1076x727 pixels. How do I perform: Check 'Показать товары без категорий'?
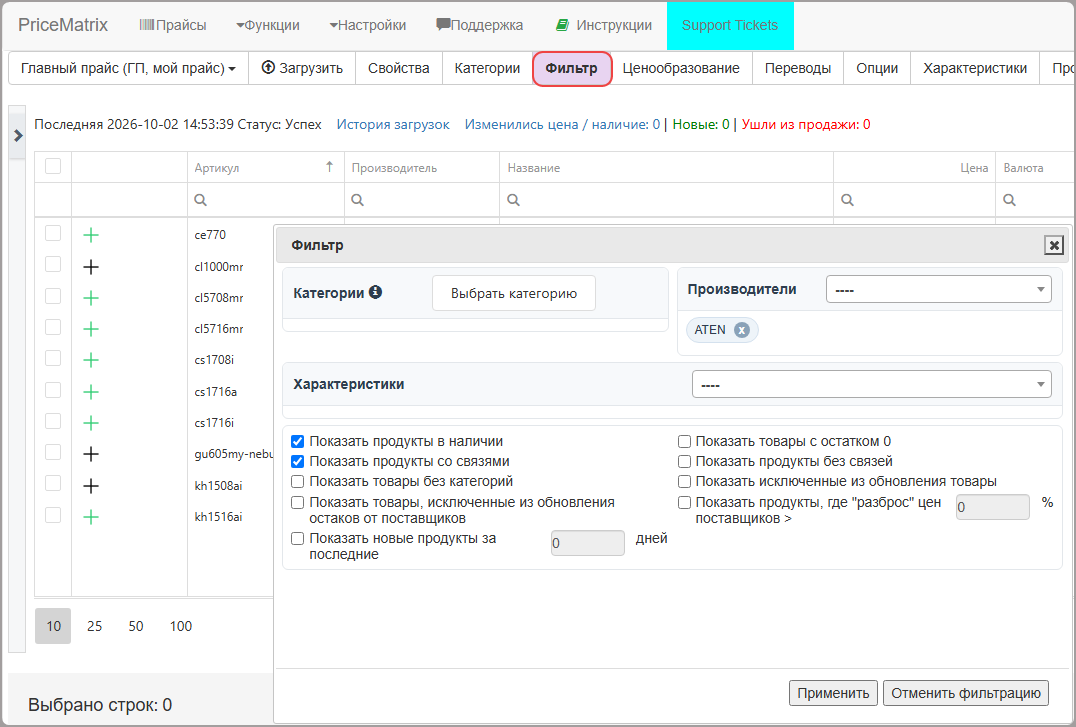coord(298,481)
